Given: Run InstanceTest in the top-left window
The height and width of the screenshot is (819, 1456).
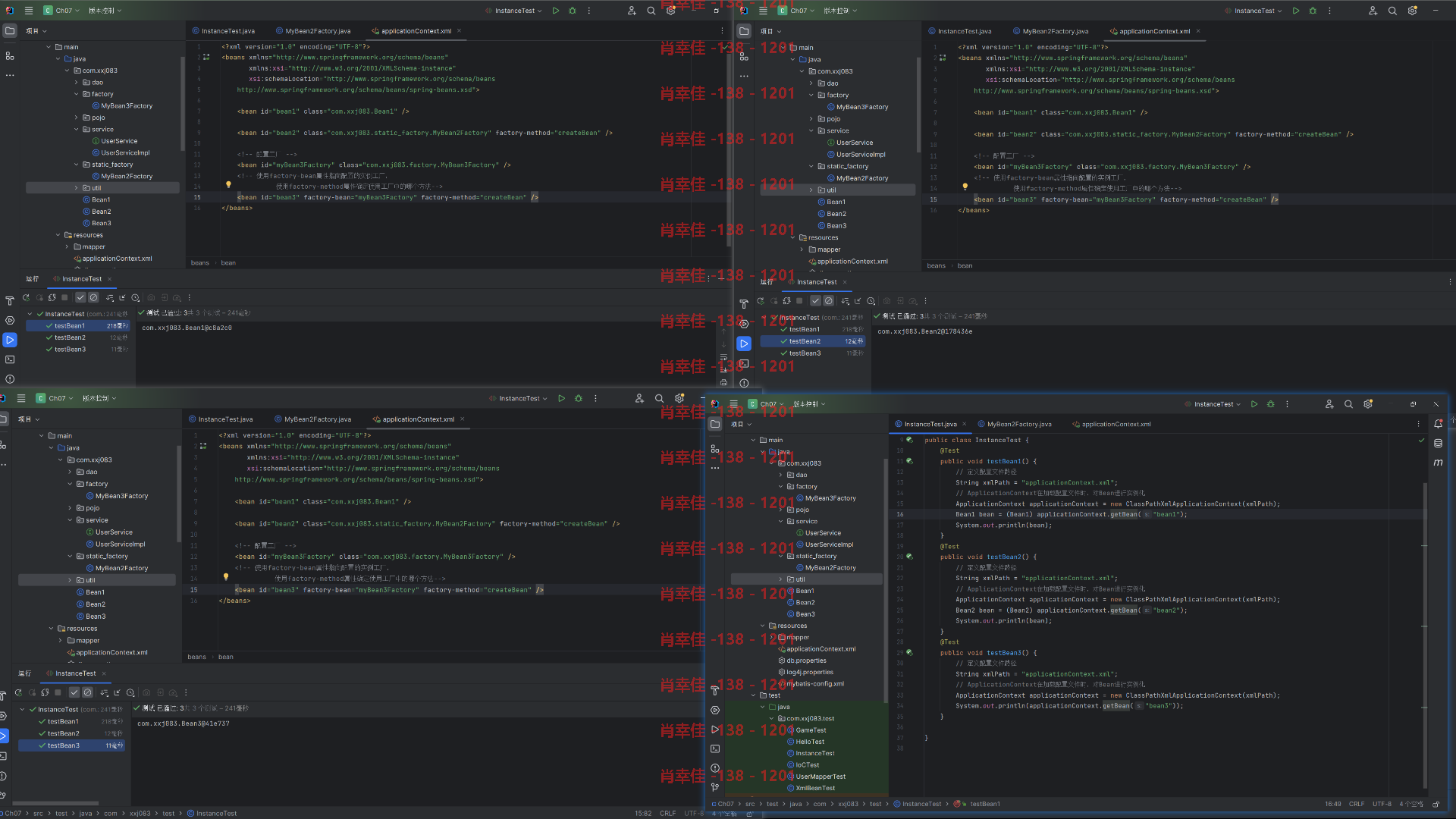Looking at the screenshot, I should (x=556, y=11).
